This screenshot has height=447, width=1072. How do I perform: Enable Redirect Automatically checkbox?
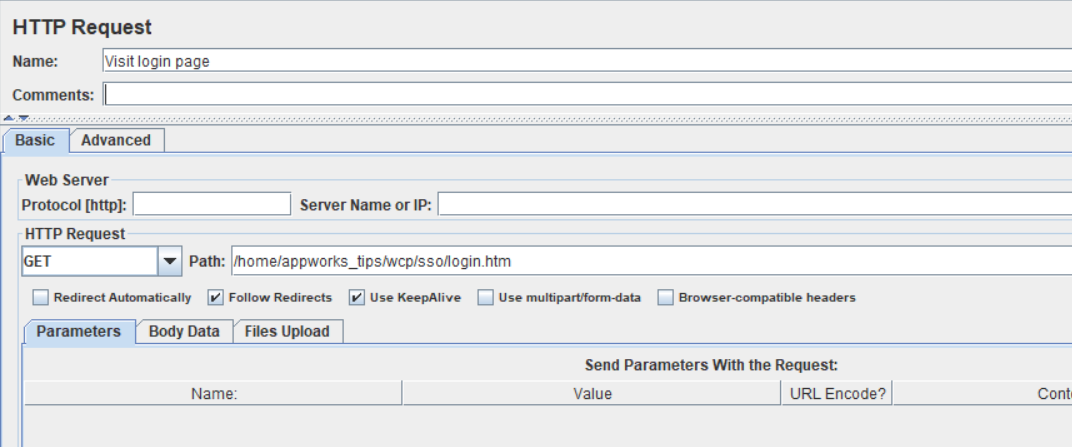[41, 298]
